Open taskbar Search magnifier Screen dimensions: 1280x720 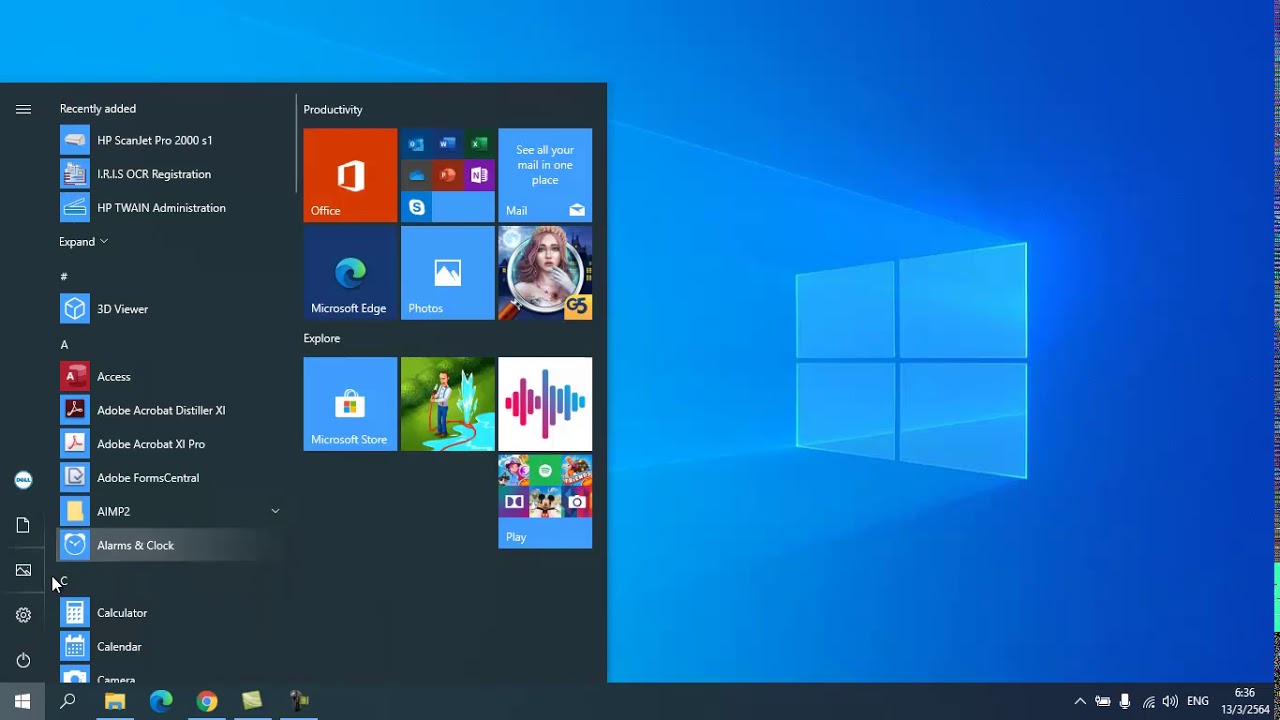(68, 701)
